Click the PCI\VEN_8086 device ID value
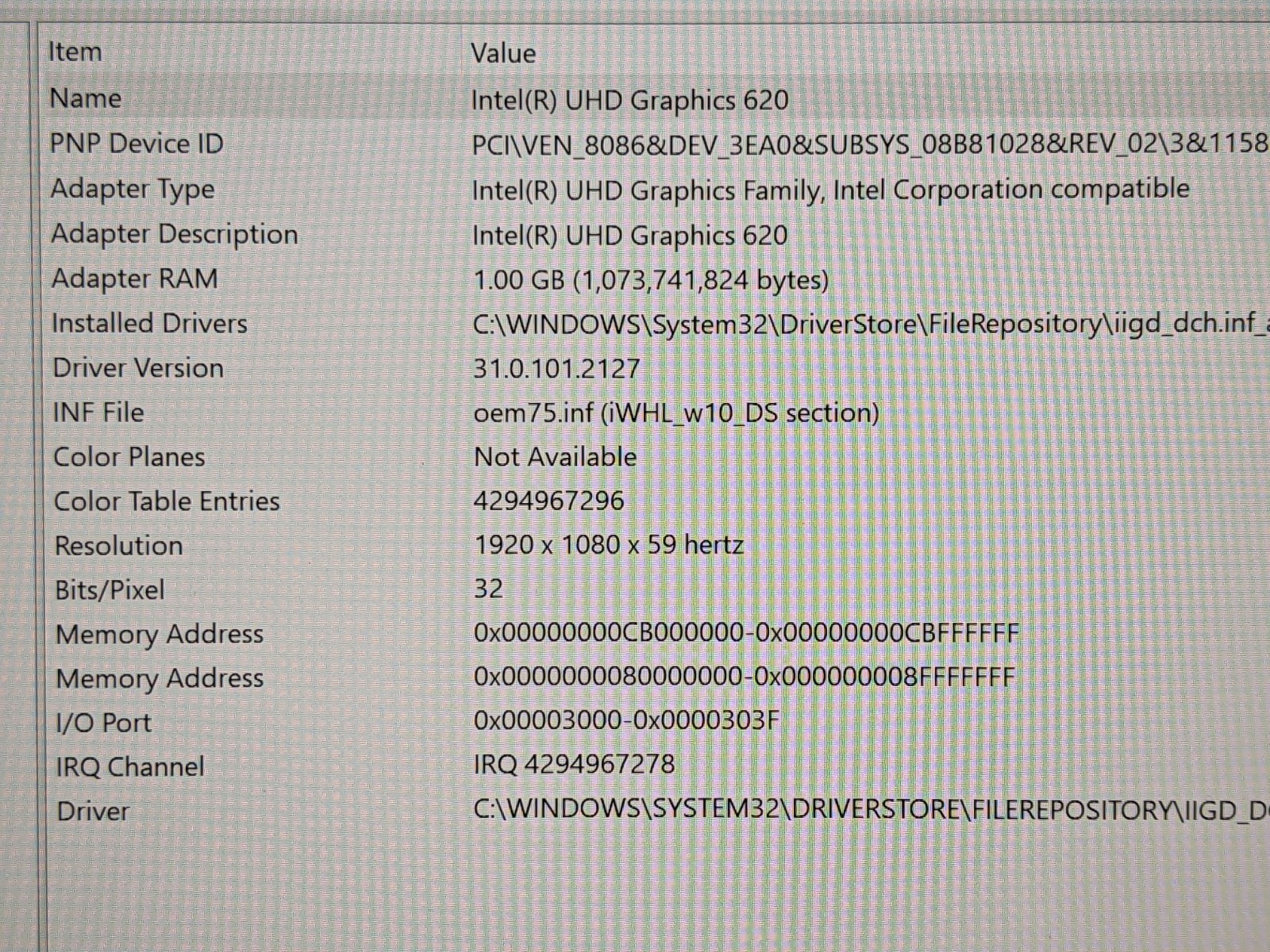The image size is (1270, 952). pos(870,144)
